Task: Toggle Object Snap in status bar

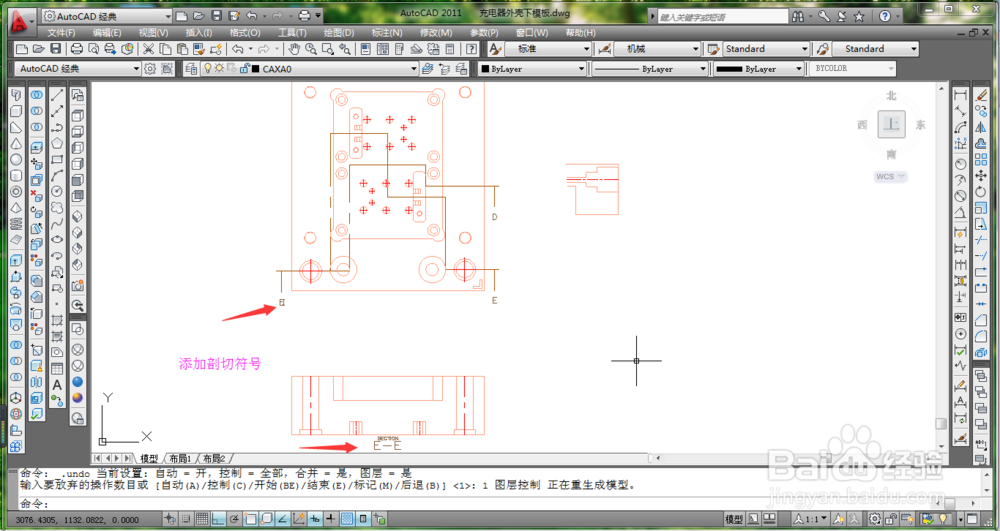Action: [251, 519]
